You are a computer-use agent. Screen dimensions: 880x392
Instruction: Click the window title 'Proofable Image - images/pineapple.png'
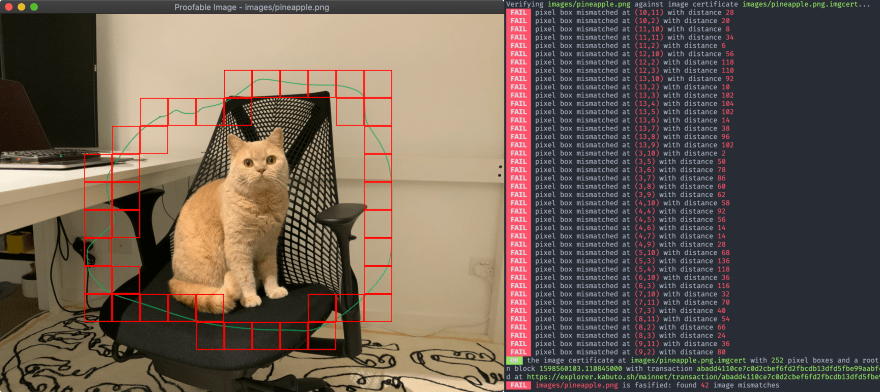(x=251, y=7)
